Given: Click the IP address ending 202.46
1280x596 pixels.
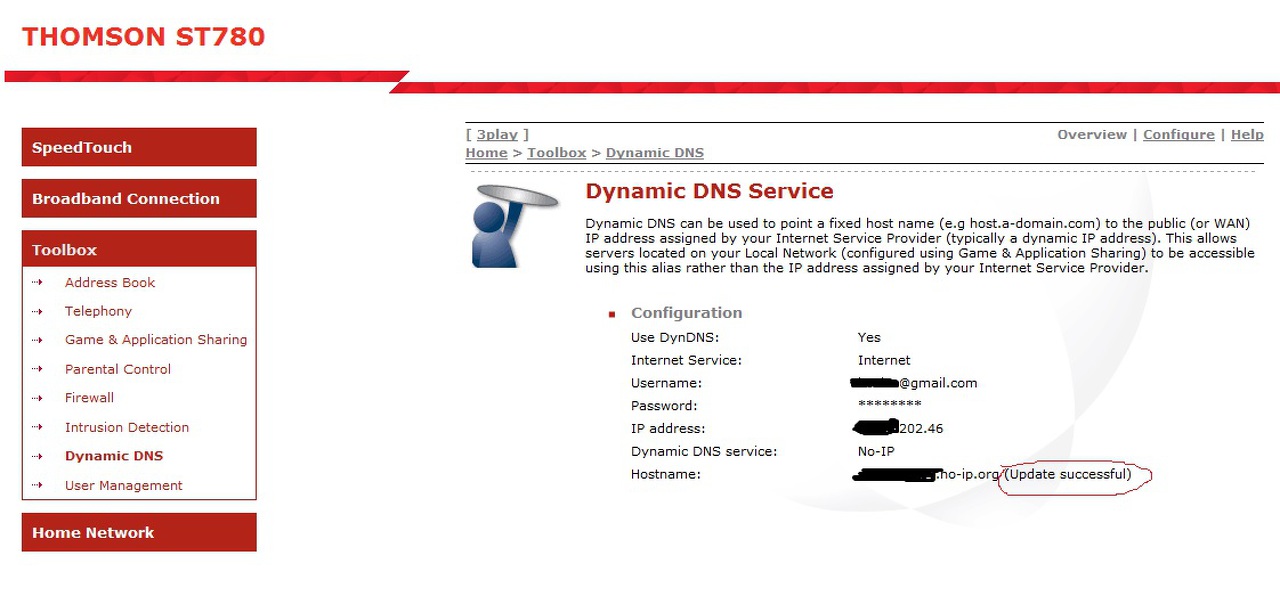Looking at the screenshot, I should pyautogui.click(x=898, y=428).
